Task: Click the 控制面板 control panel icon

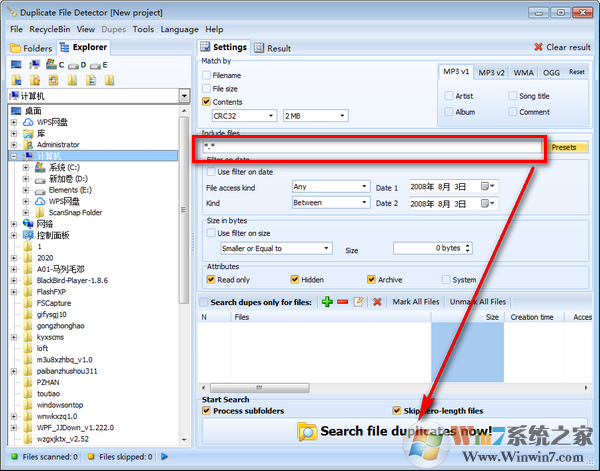Action: 28,235
